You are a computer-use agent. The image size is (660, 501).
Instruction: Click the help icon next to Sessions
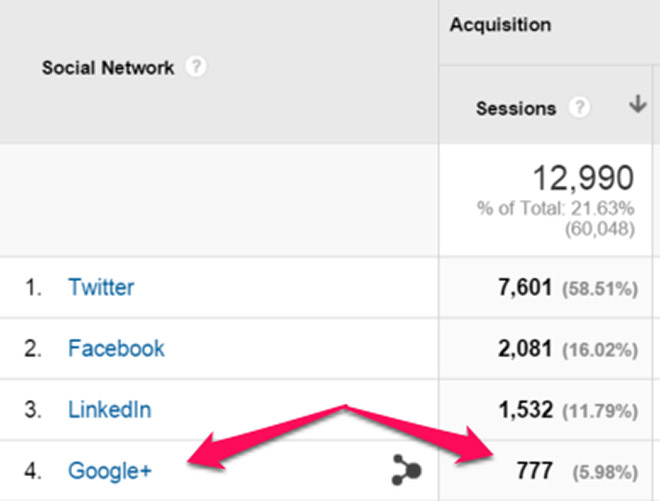click(x=578, y=108)
